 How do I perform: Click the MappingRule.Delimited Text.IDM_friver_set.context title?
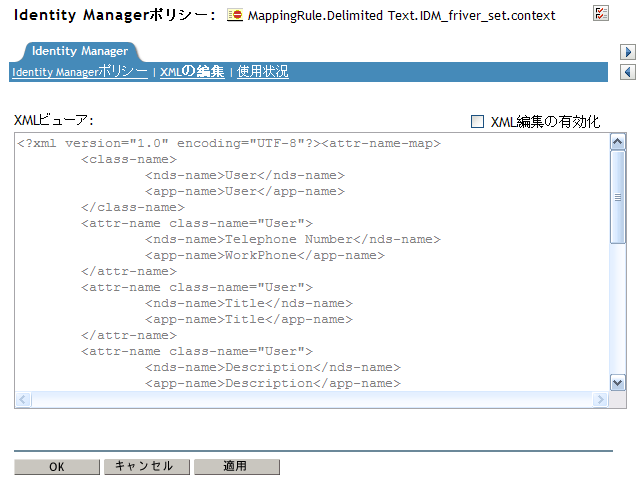coord(402,16)
